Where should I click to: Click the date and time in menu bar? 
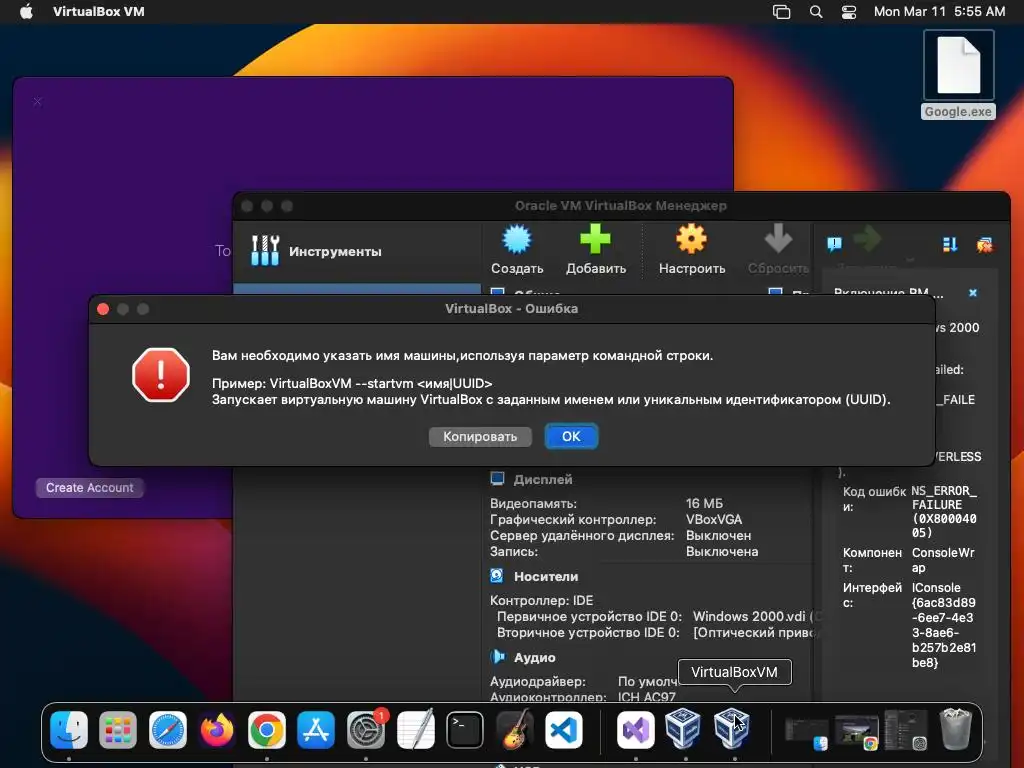click(939, 12)
